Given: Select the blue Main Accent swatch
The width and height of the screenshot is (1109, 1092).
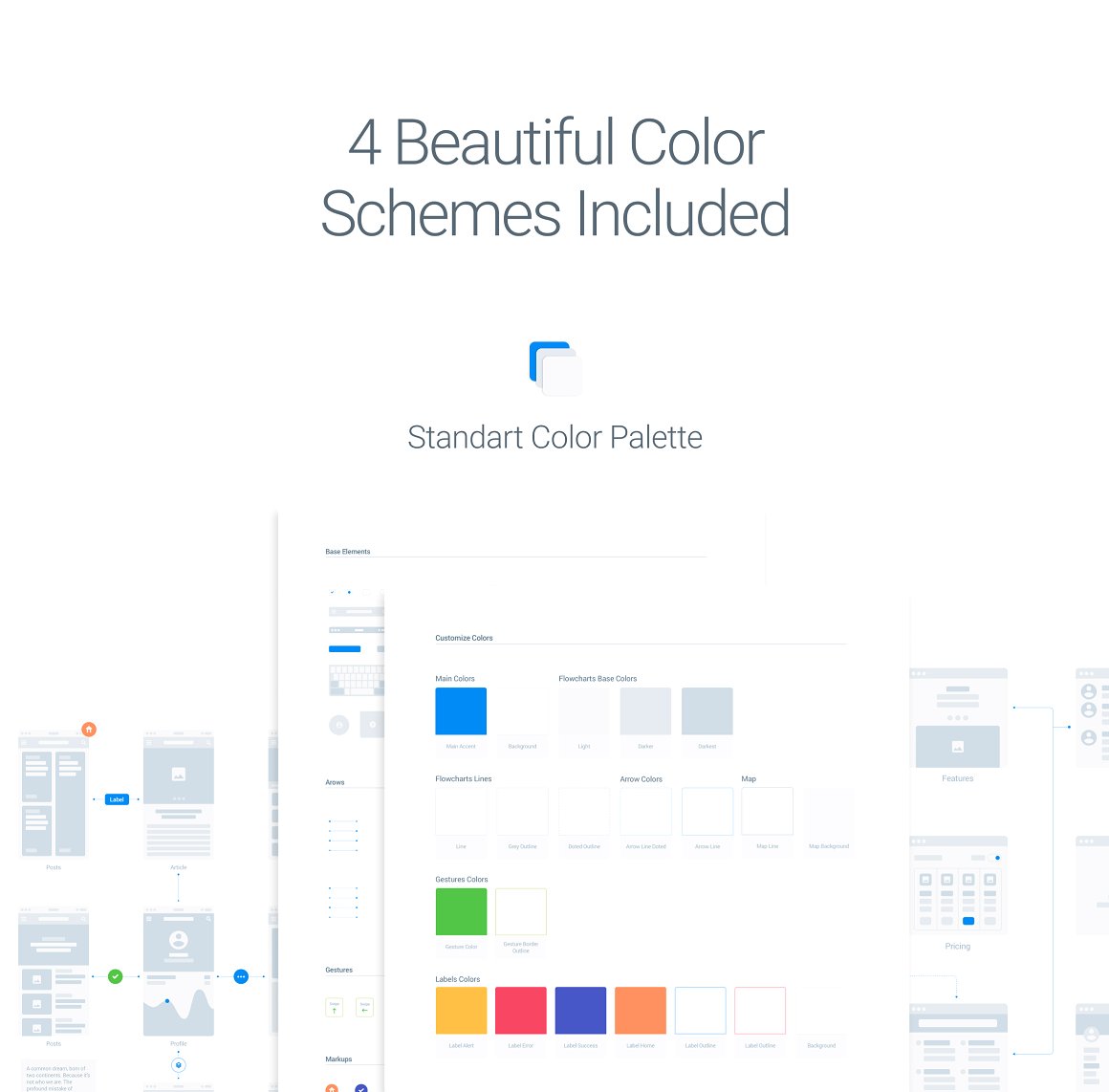Looking at the screenshot, I should [461, 711].
